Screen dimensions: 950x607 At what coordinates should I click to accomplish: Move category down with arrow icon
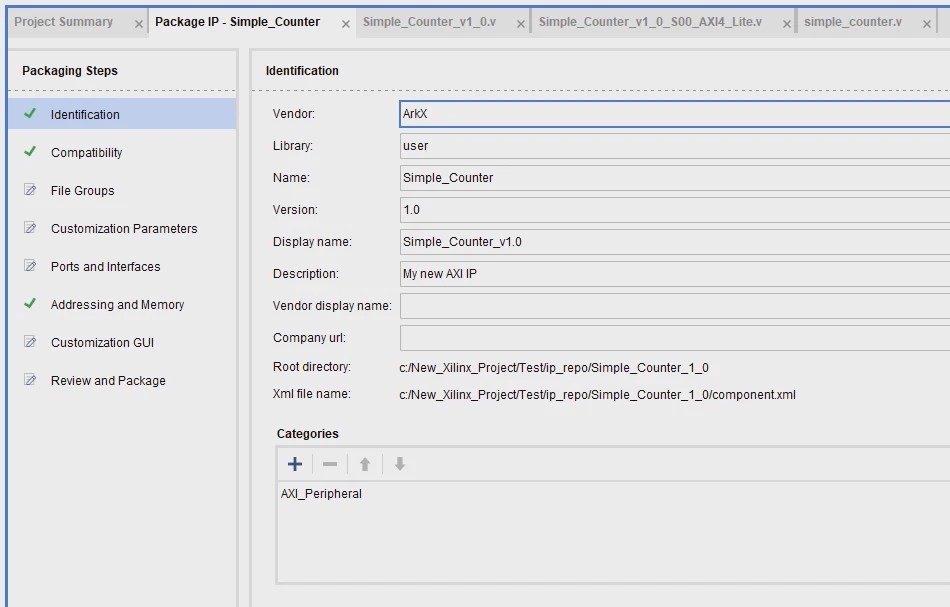pos(400,464)
